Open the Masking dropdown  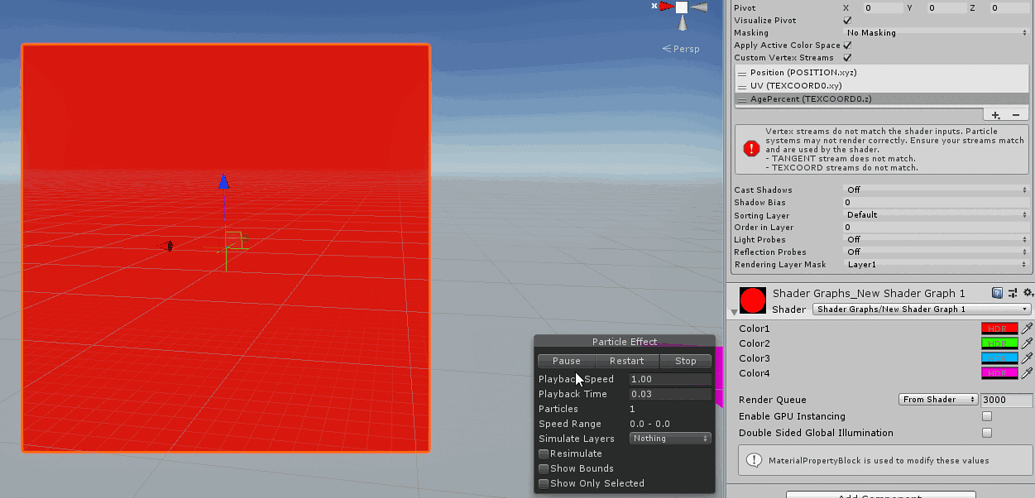tap(936, 33)
